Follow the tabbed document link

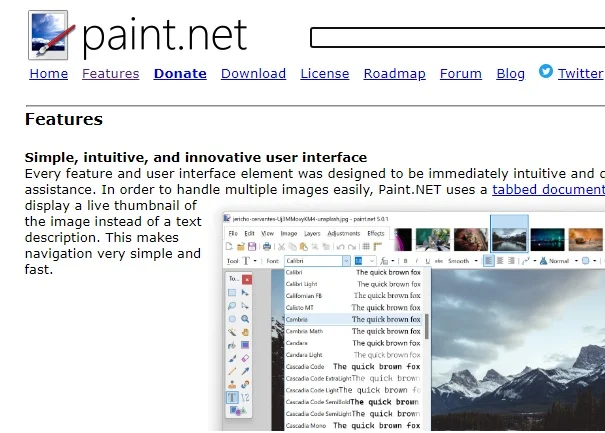(x=548, y=189)
